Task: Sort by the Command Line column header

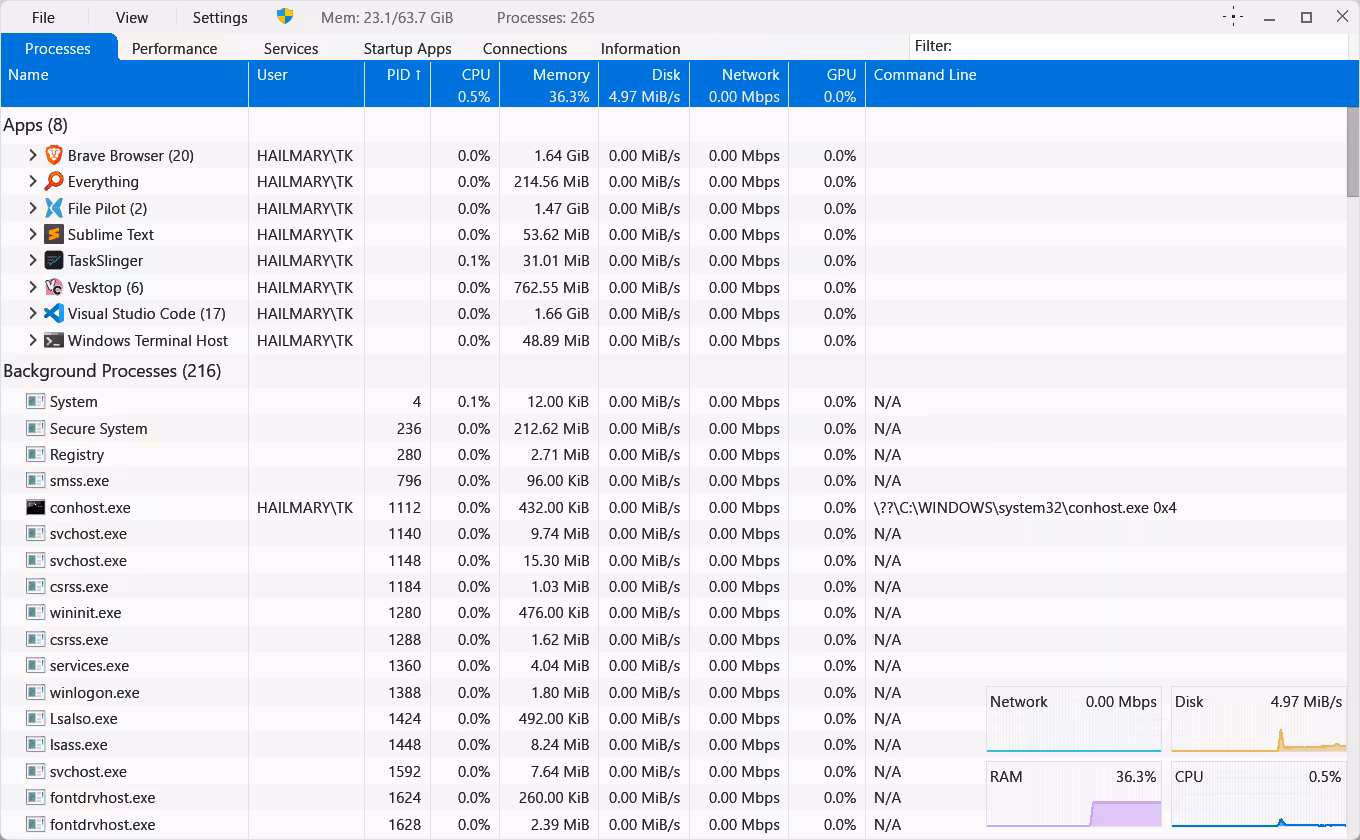Action: tap(1106, 84)
